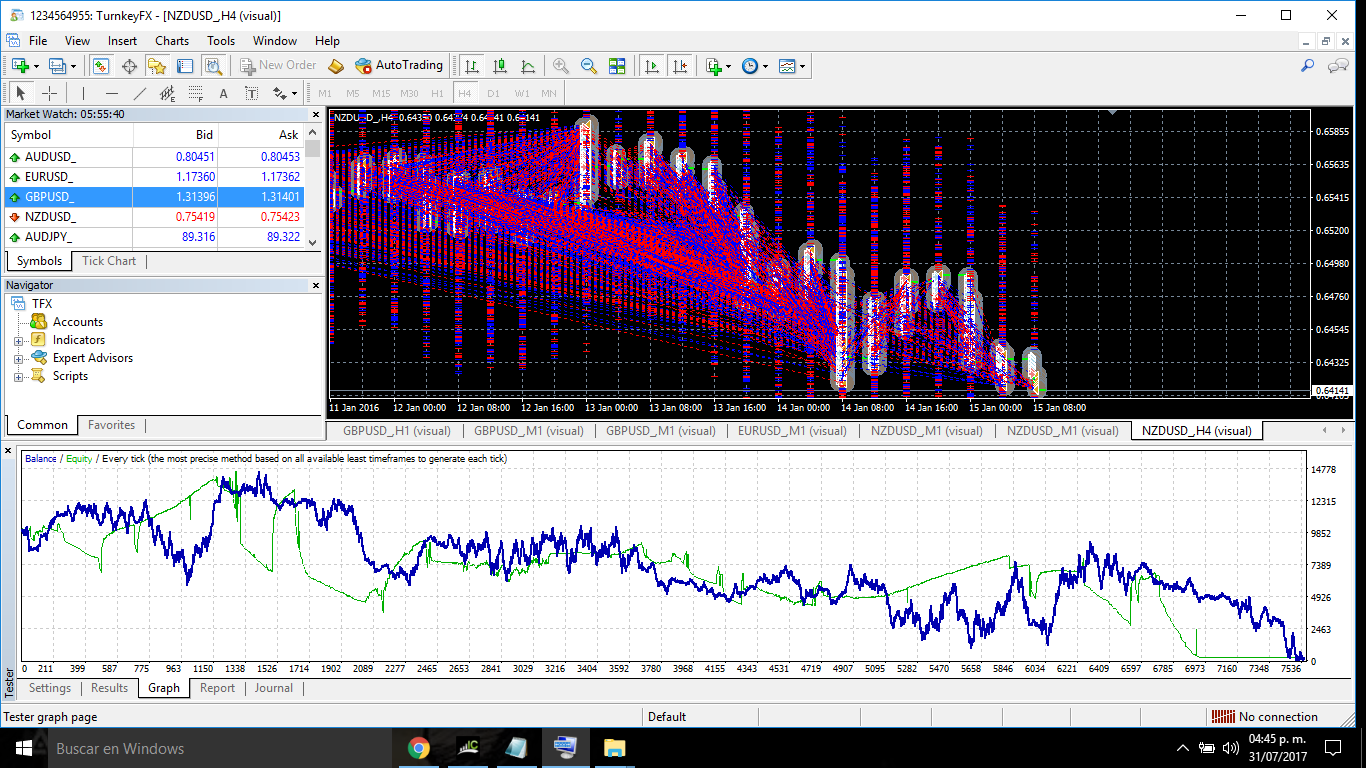Screen dimensions: 1366x768
Task: Click the Tile Windows icon
Action: (617, 66)
